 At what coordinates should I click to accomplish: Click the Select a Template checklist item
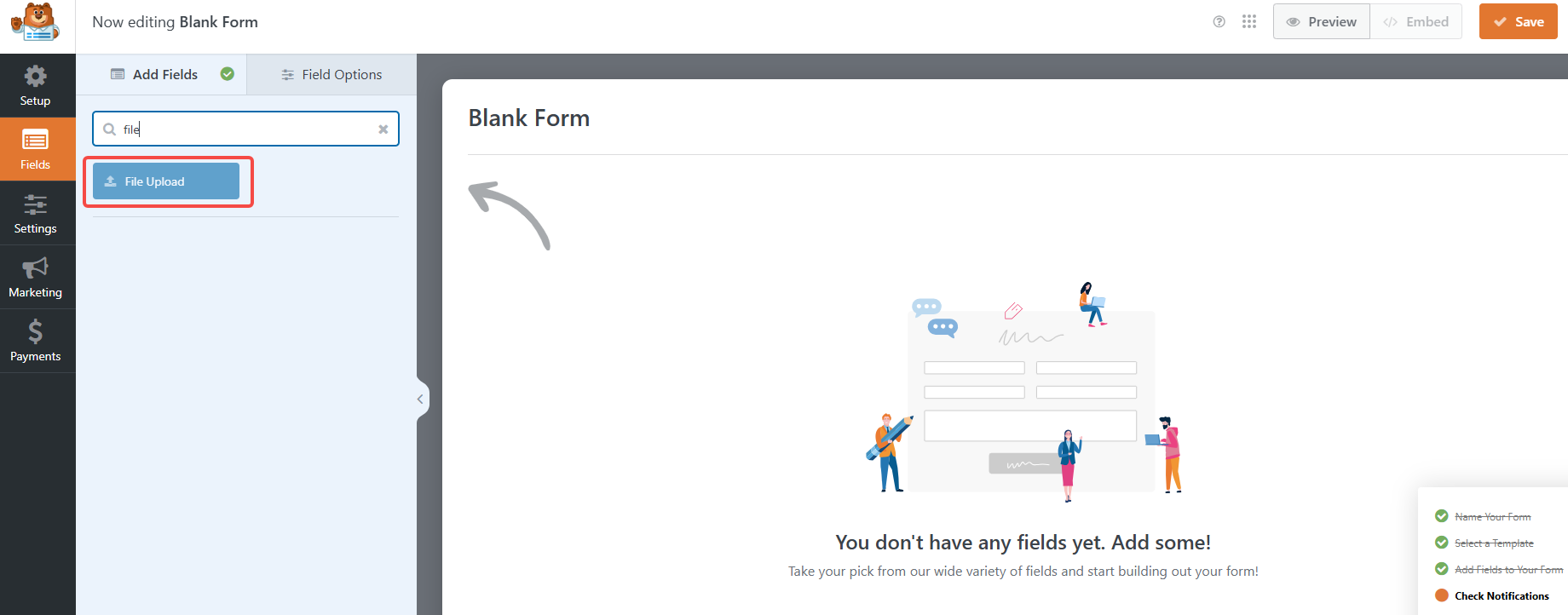[1494, 543]
